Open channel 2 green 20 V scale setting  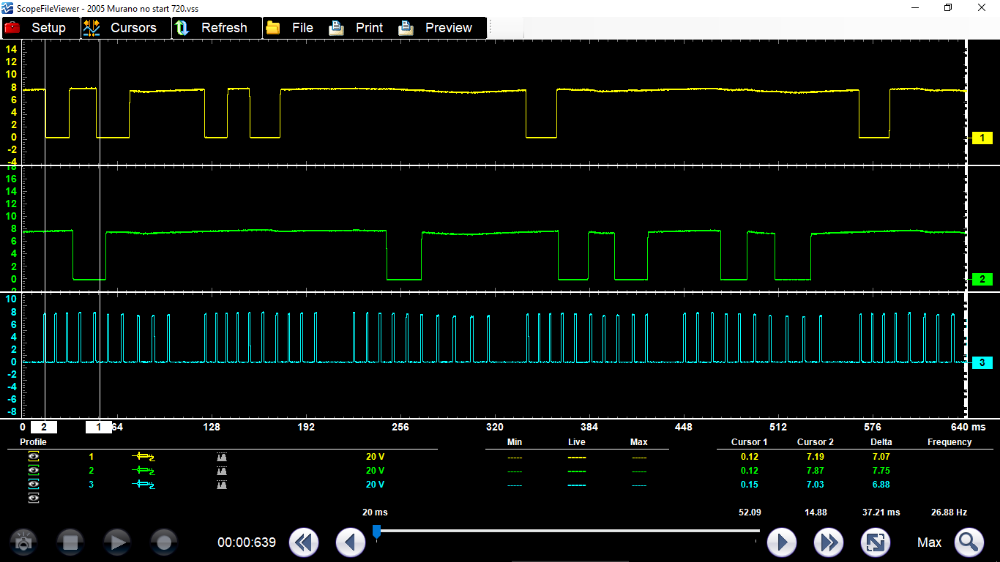(x=376, y=470)
